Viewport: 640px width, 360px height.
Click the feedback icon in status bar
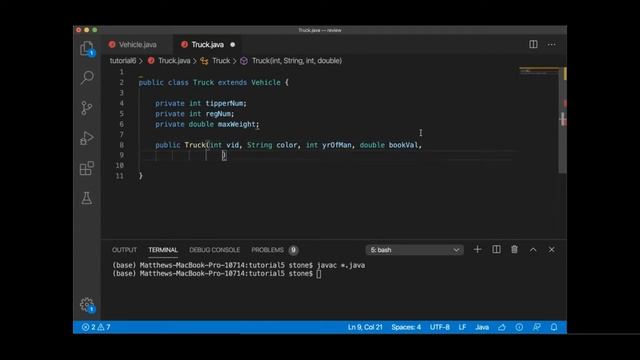[536, 327]
